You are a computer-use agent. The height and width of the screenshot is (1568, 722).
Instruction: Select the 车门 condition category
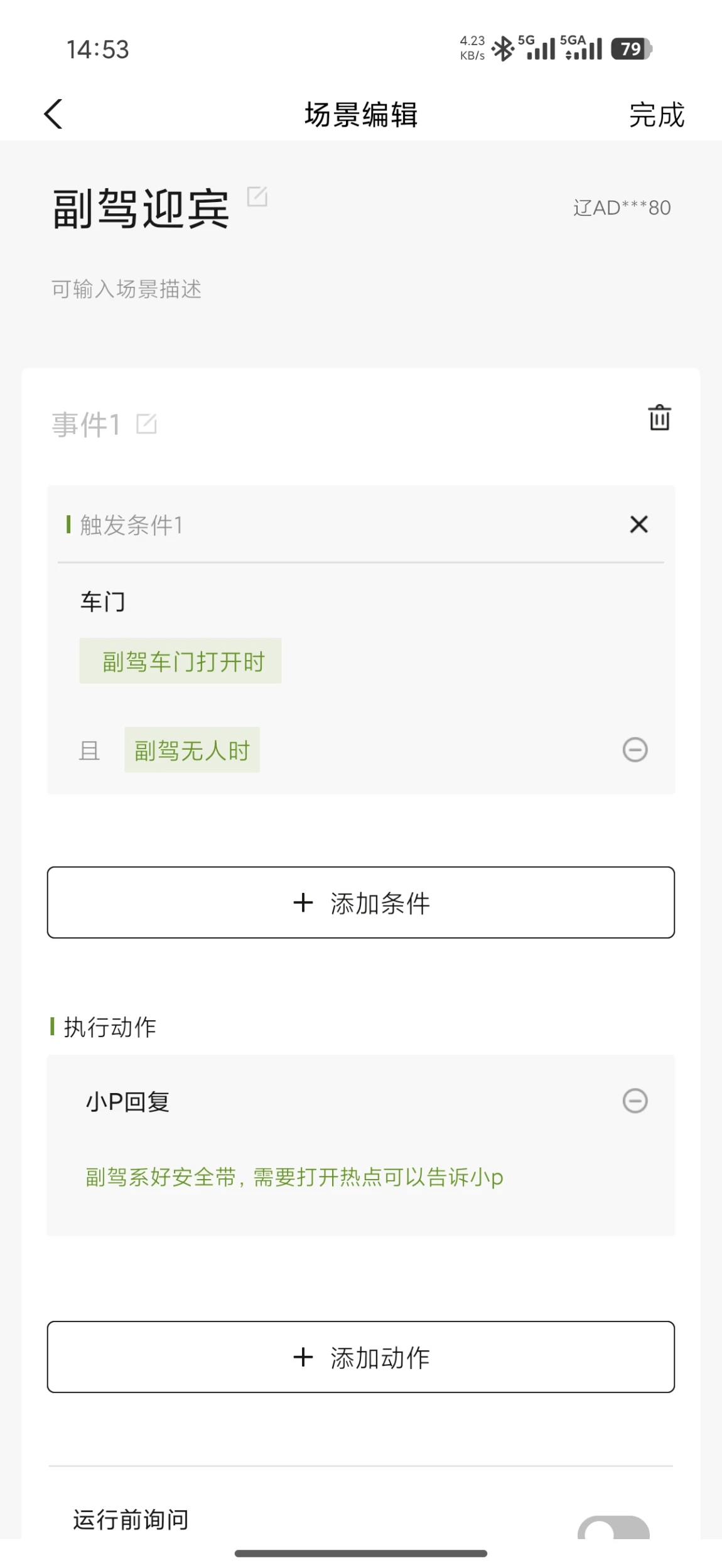[102, 602]
